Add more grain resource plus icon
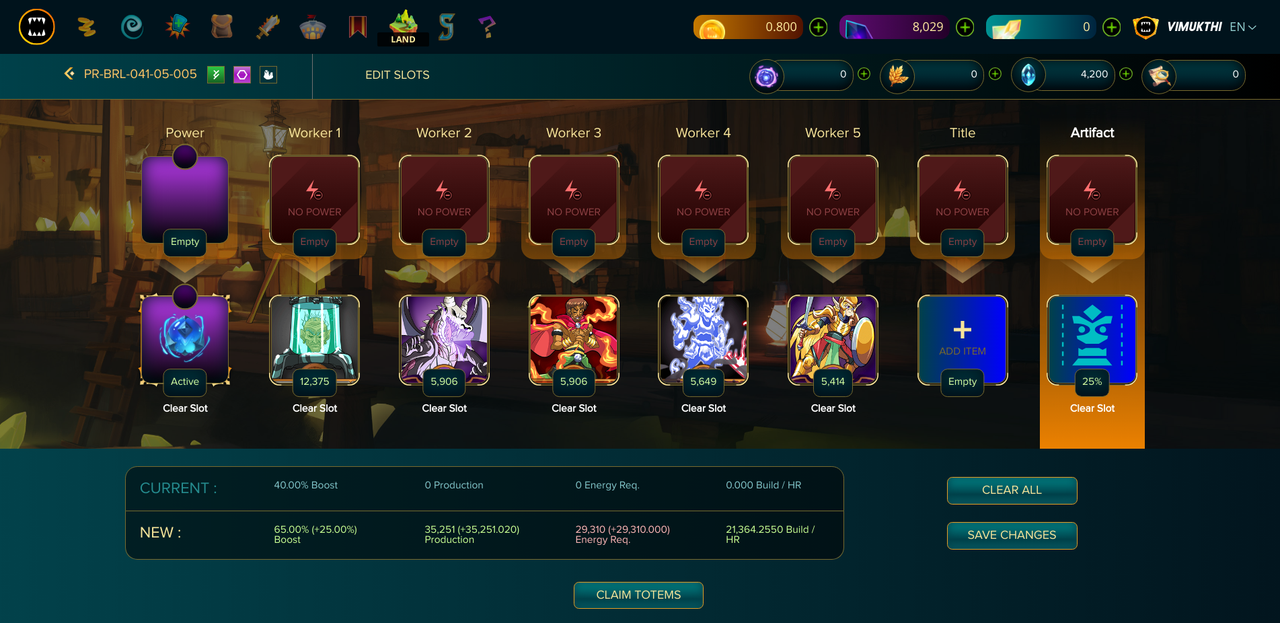Image resolution: width=1280 pixels, height=623 pixels. 995,74
